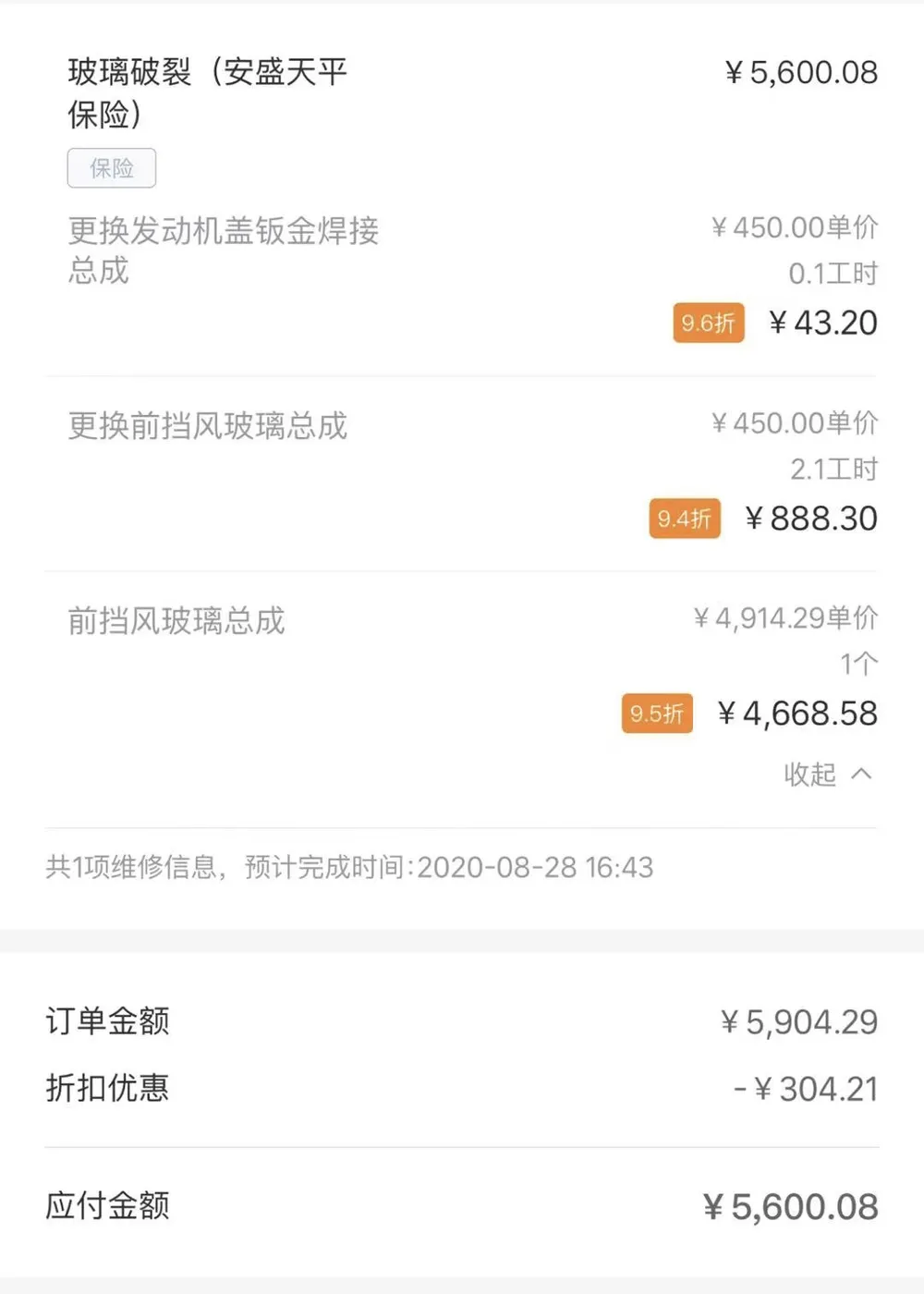924x1294 pixels.
Task: Collapse details with the 收起 chevron
Action: tap(861, 774)
